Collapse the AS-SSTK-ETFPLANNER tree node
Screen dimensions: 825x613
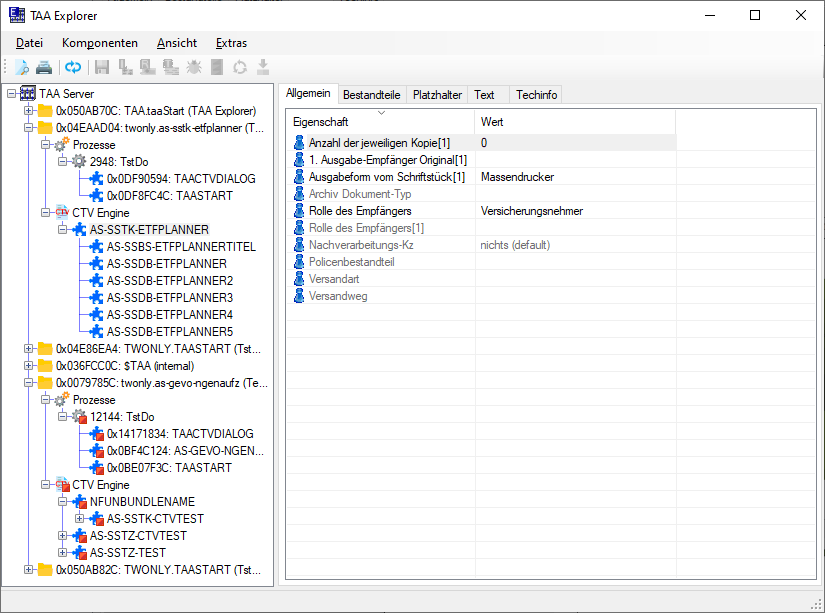pos(64,230)
